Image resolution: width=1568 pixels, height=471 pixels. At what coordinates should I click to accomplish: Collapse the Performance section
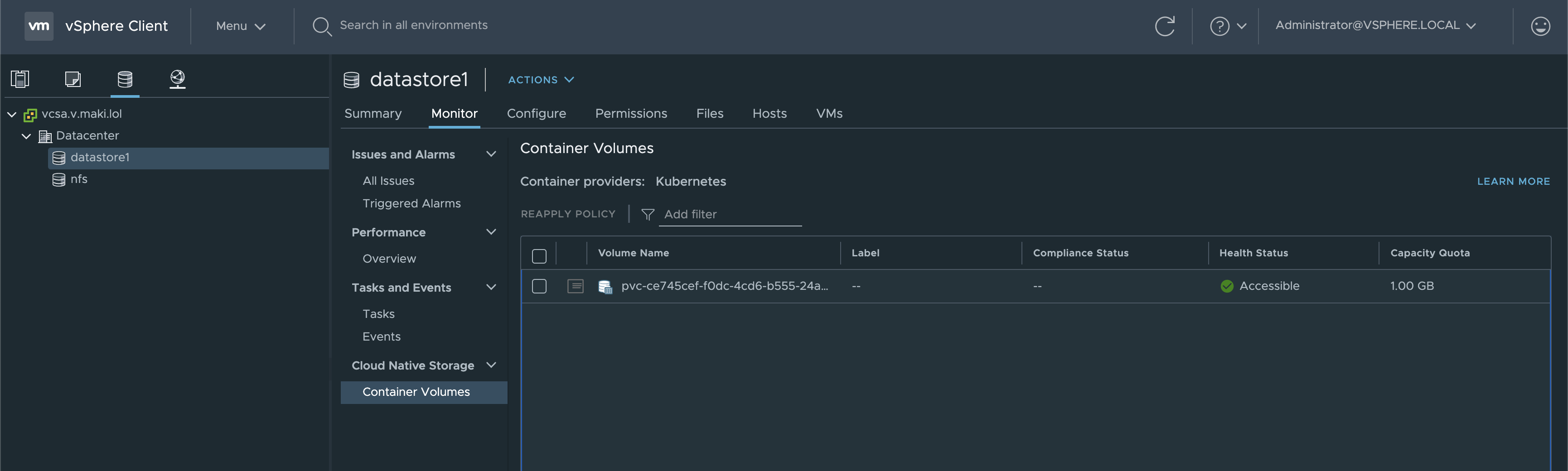491,232
